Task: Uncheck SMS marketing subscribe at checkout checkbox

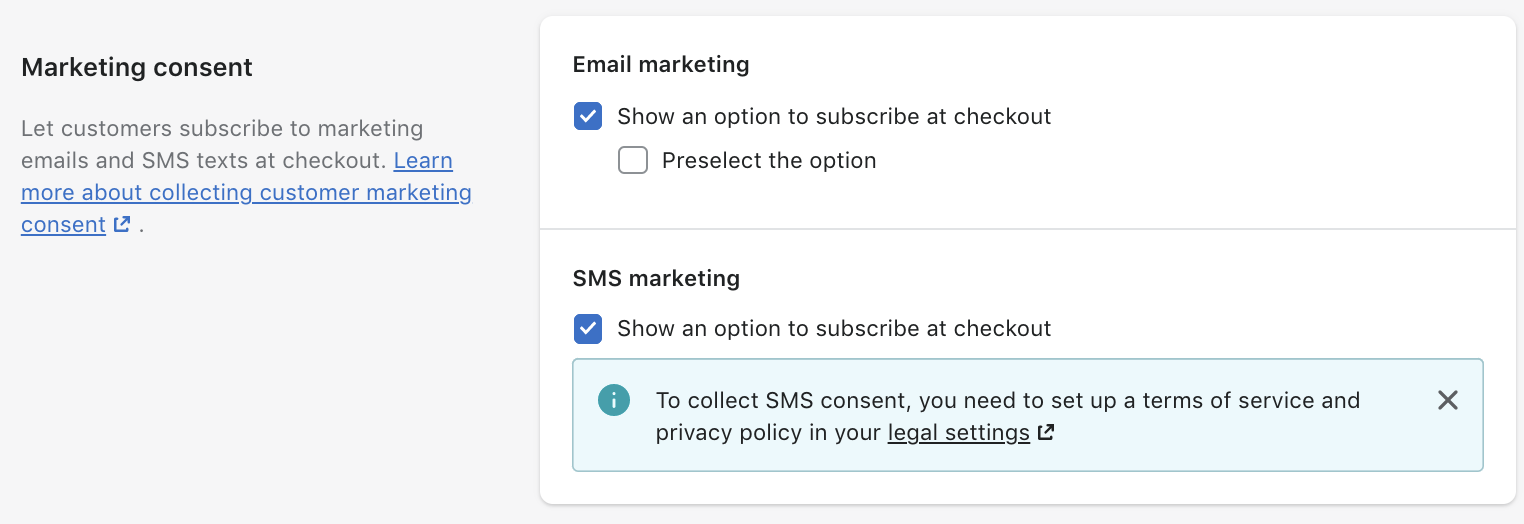Action: coord(588,328)
